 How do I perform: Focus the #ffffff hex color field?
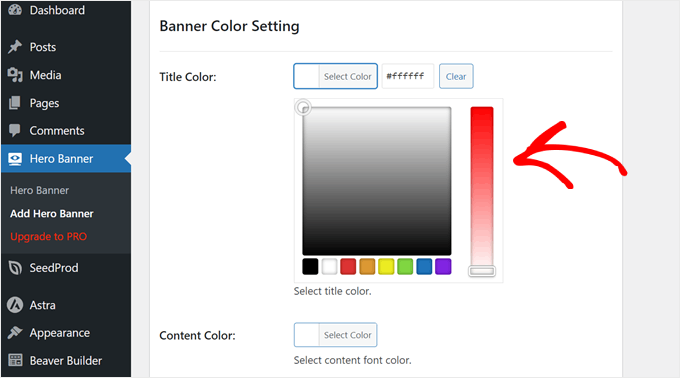point(408,76)
